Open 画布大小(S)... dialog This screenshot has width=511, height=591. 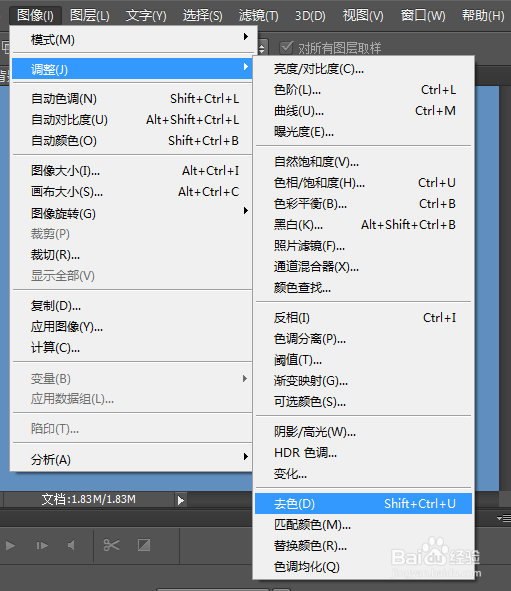click(132, 192)
